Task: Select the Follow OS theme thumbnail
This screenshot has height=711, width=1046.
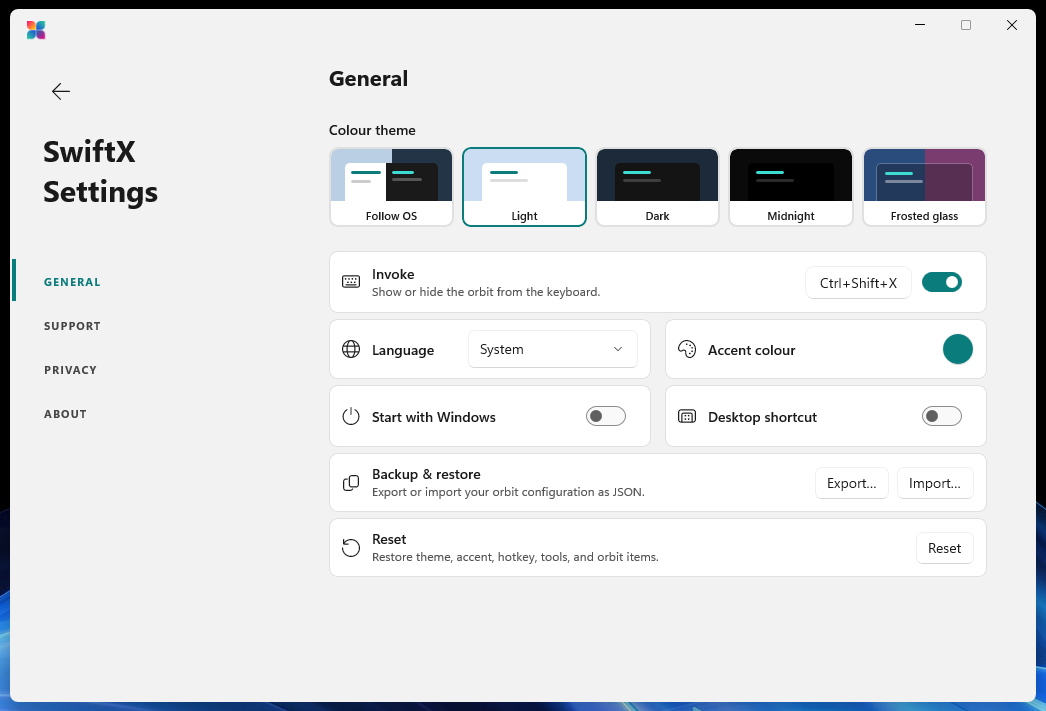Action: pos(391,187)
